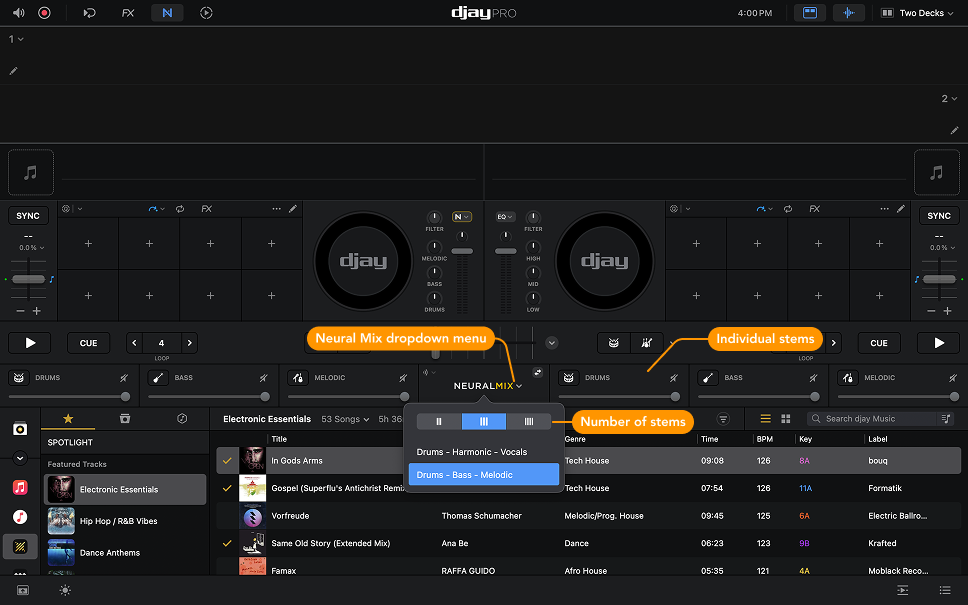Select the Automix icon in the top toolbar
Image resolution: width=968 pixels, height=605 pixels.
click(x=207, y=13)
